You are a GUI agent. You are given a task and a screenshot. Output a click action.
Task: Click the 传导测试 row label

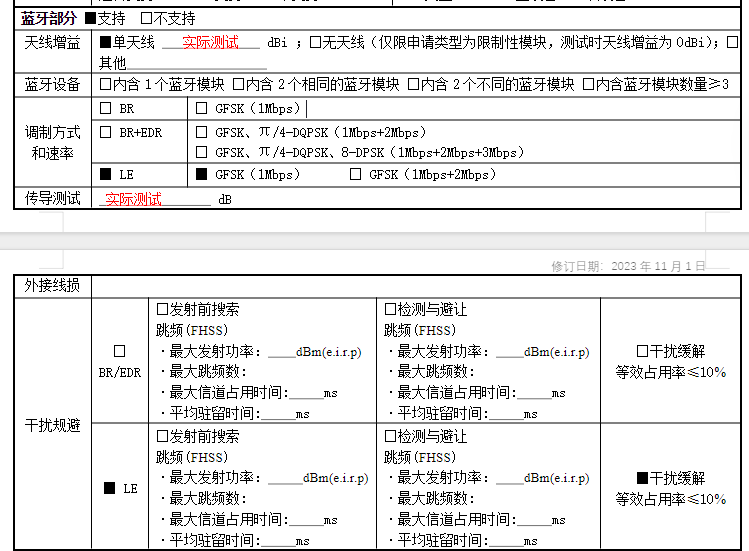coord(53,198)
